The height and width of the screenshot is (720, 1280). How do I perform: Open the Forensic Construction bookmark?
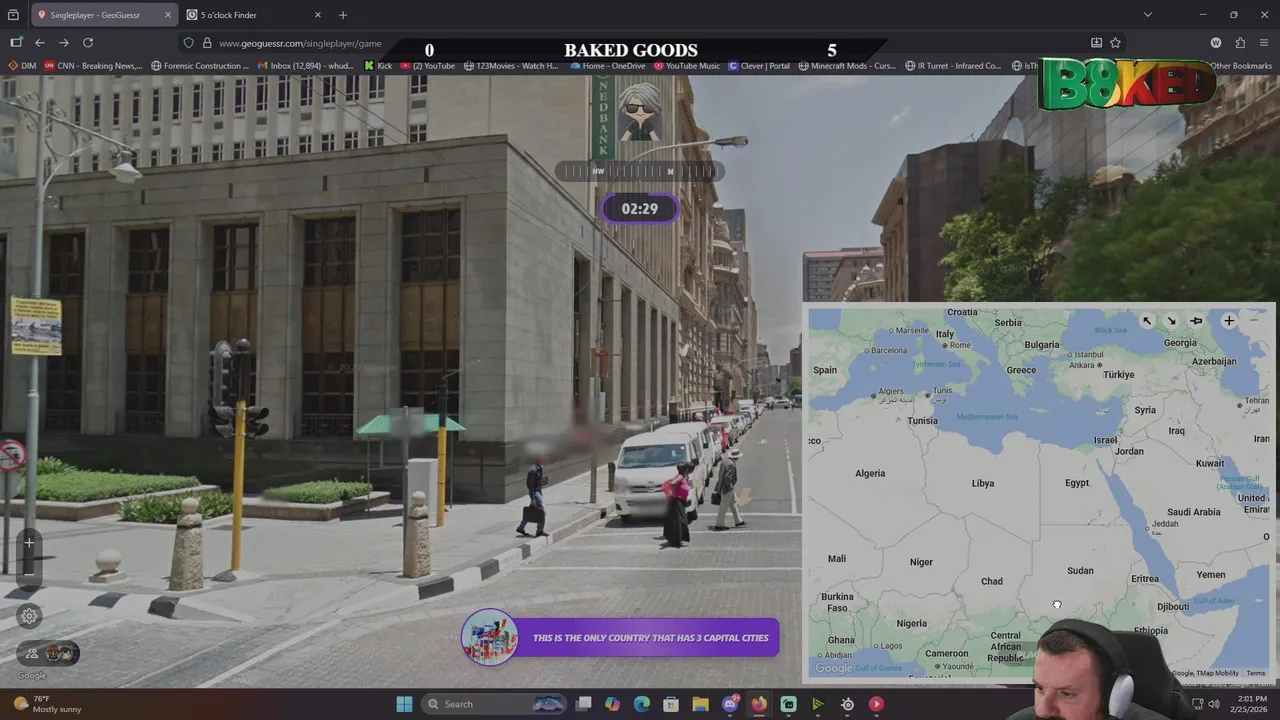[200, 66]
